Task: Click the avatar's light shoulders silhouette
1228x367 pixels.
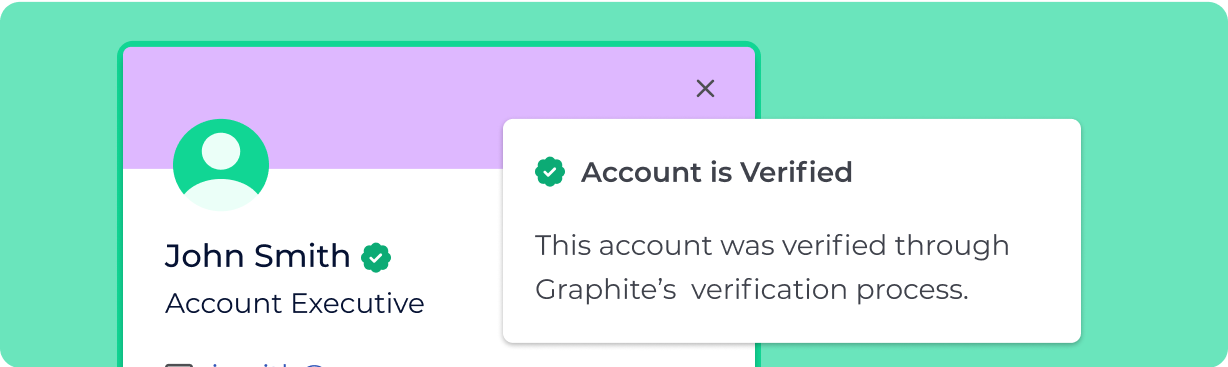Action: (221, 195)
